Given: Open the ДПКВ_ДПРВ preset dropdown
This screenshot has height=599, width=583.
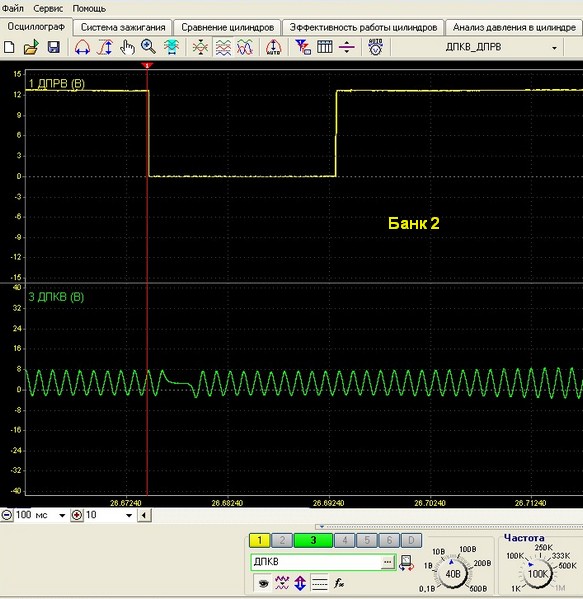Looking at the screenshot, I should click(554, 48).
